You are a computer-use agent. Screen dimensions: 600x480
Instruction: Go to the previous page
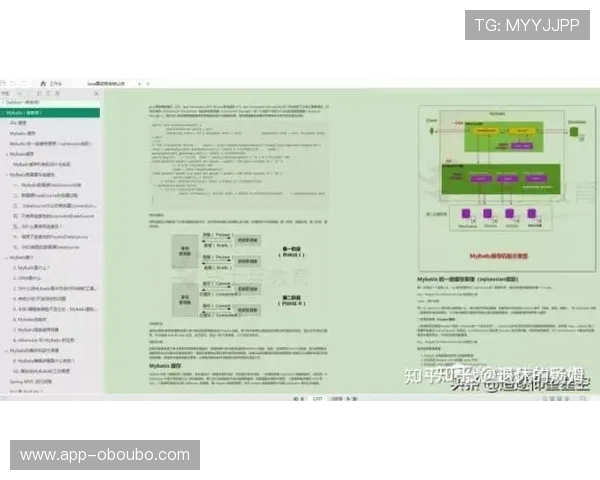point(302,398)
